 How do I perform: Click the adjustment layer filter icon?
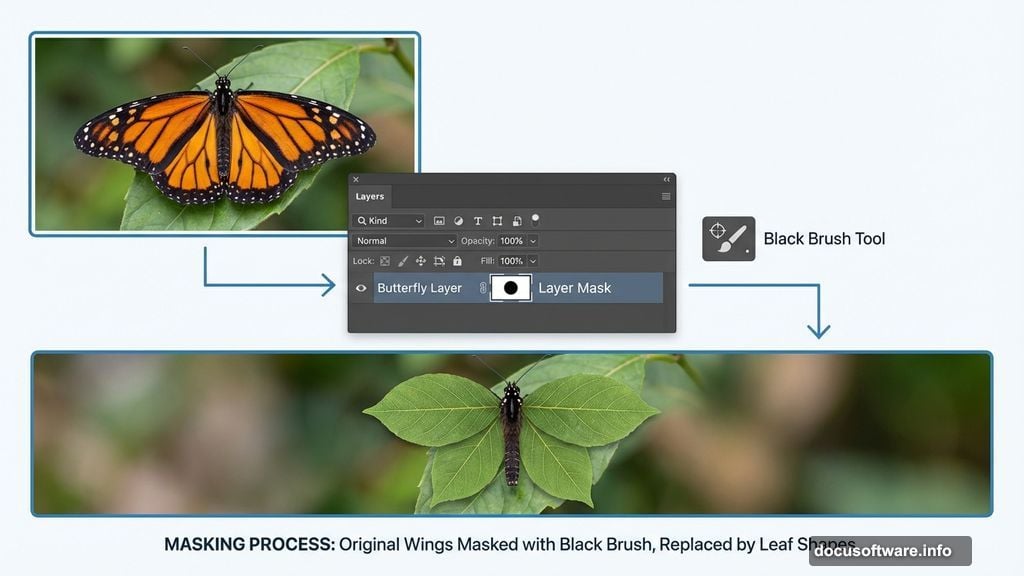coord(460,220)
